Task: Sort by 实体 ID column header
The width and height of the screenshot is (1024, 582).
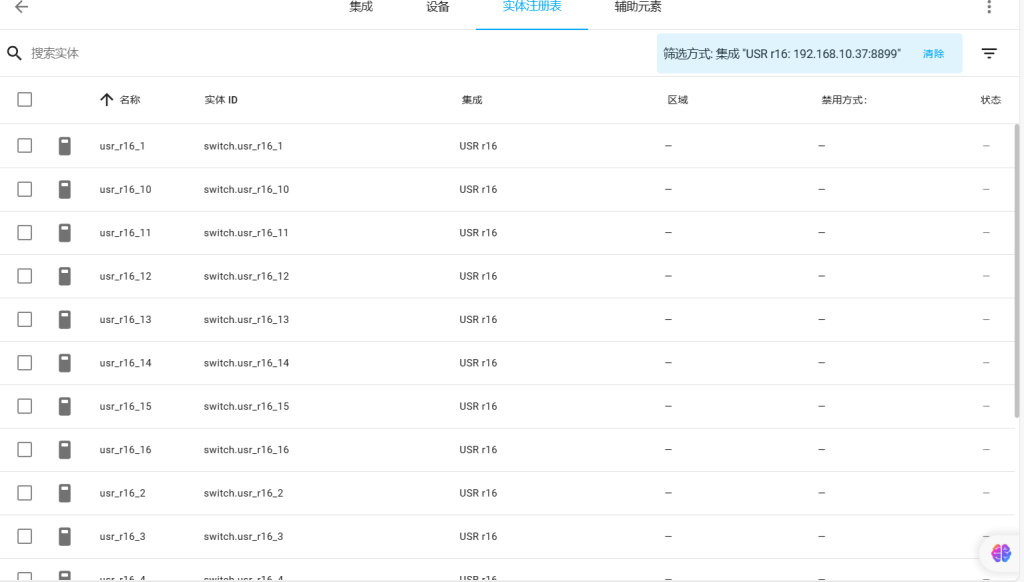Action: (221, 100)
